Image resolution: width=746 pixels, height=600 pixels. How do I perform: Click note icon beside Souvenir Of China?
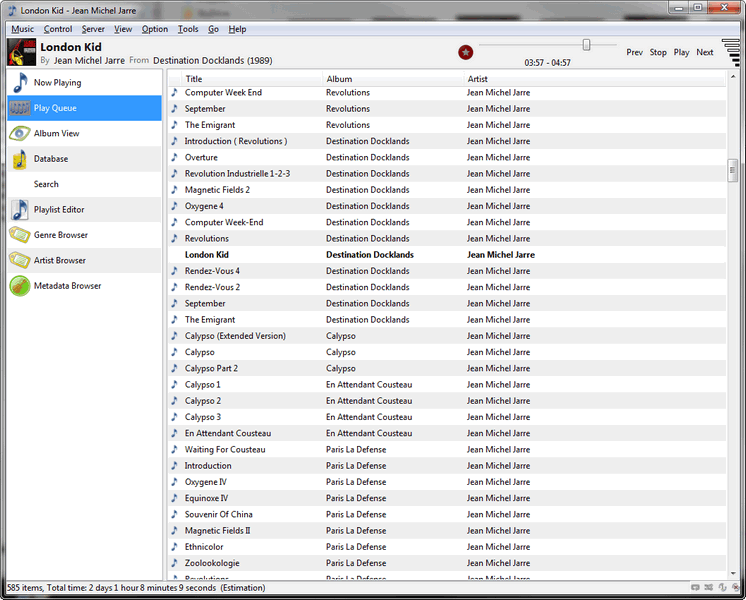[x=175, y=514]
